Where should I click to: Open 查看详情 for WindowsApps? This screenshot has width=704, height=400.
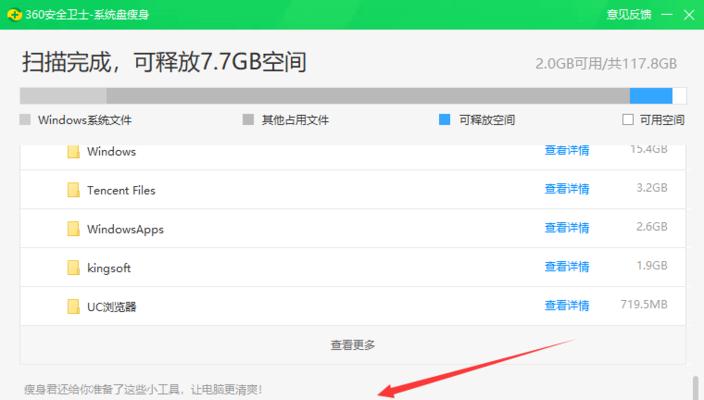click(x=567, y=228)
